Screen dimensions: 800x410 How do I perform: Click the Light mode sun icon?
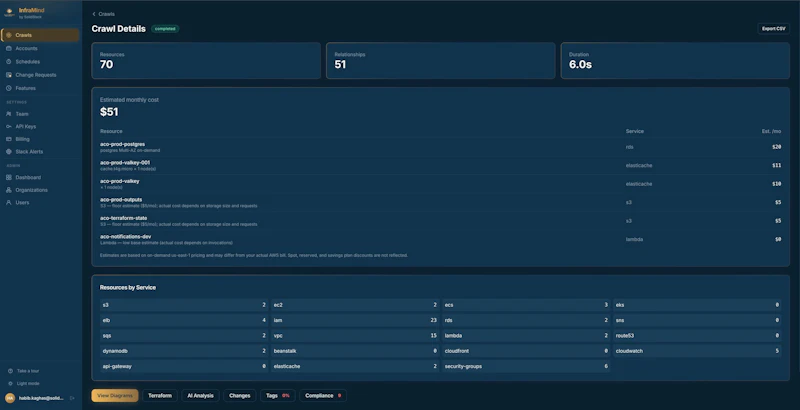pos(10,383)
